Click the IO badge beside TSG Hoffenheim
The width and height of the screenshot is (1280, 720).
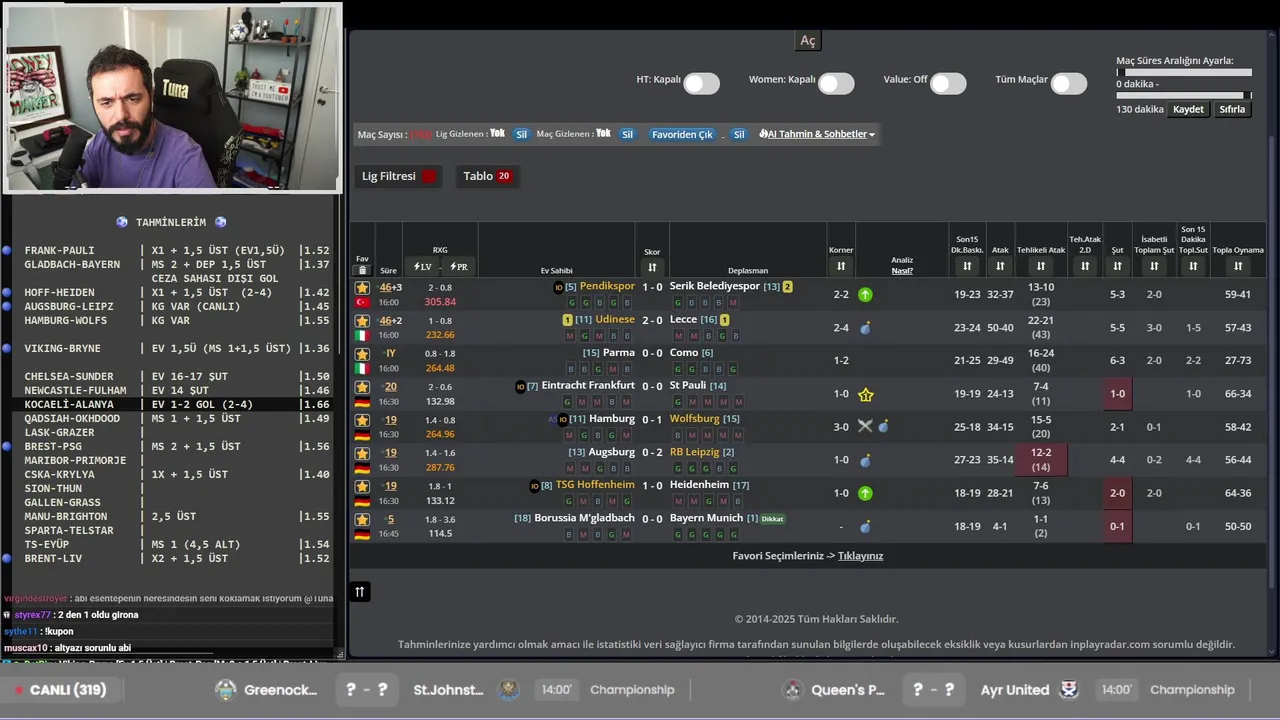pyautogui.click(x=534, y=486)
